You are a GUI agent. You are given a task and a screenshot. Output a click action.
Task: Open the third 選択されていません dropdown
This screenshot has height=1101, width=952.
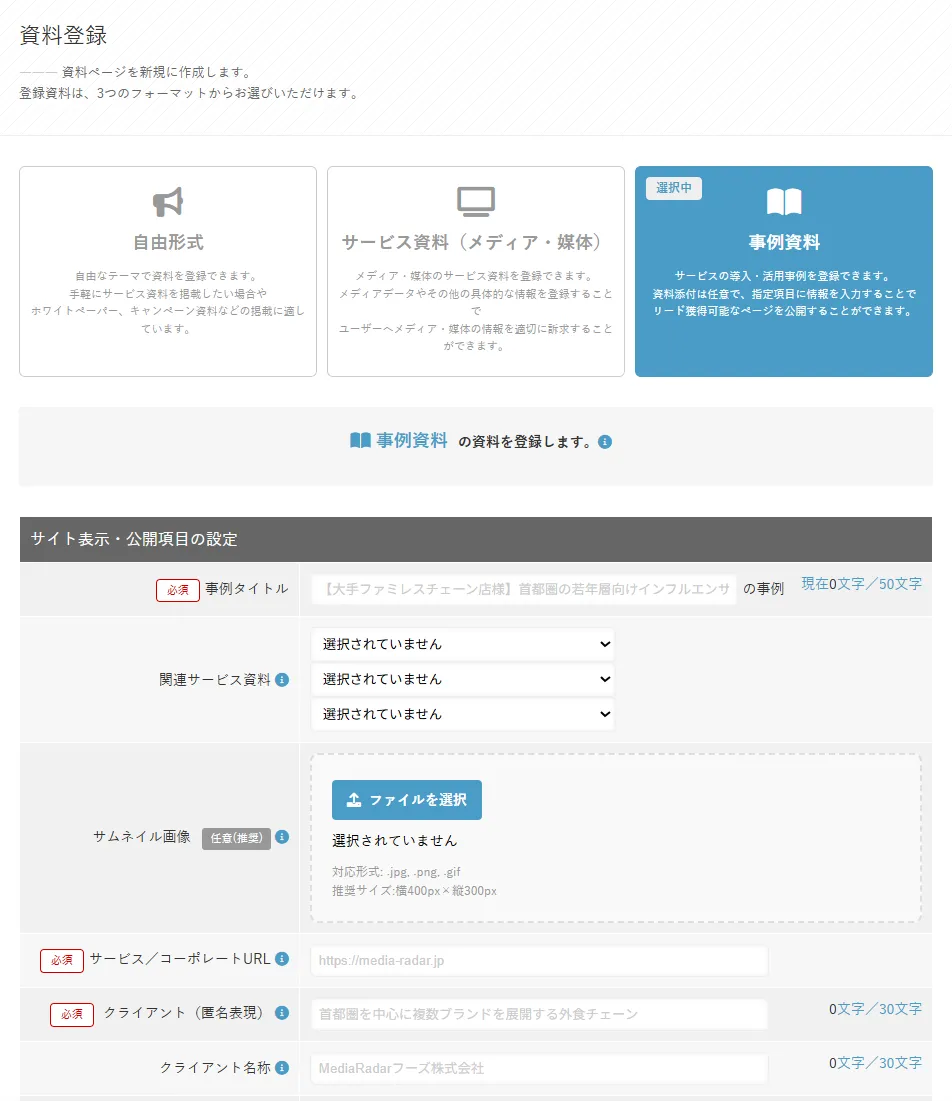[462, 714]
